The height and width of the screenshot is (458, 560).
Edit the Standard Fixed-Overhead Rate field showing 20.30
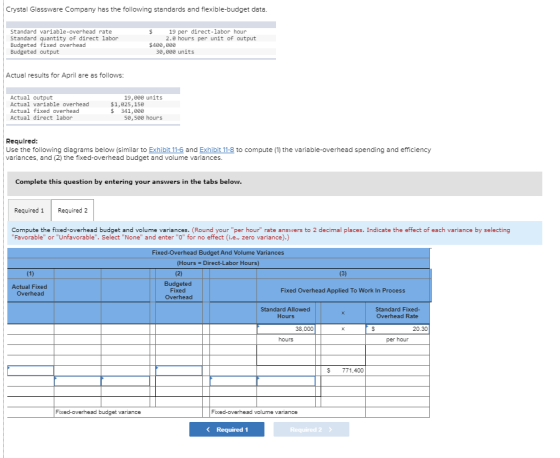[x=398, y=329]
